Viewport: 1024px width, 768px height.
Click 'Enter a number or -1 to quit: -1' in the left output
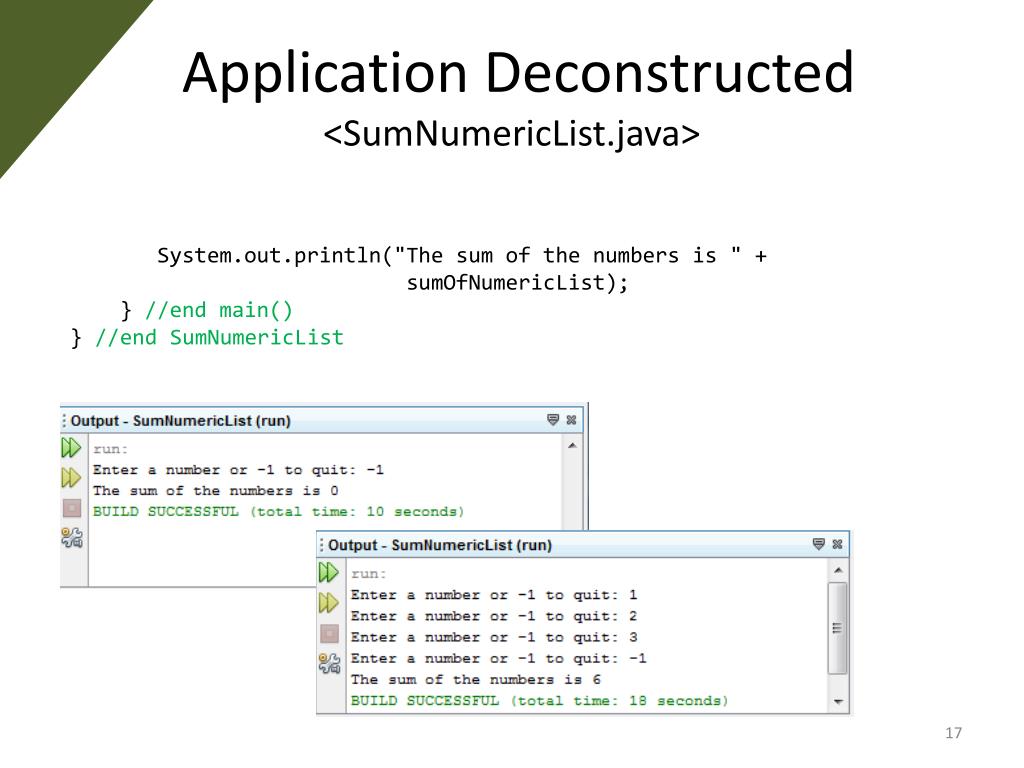pyautogui.click(x=238, y=470)
